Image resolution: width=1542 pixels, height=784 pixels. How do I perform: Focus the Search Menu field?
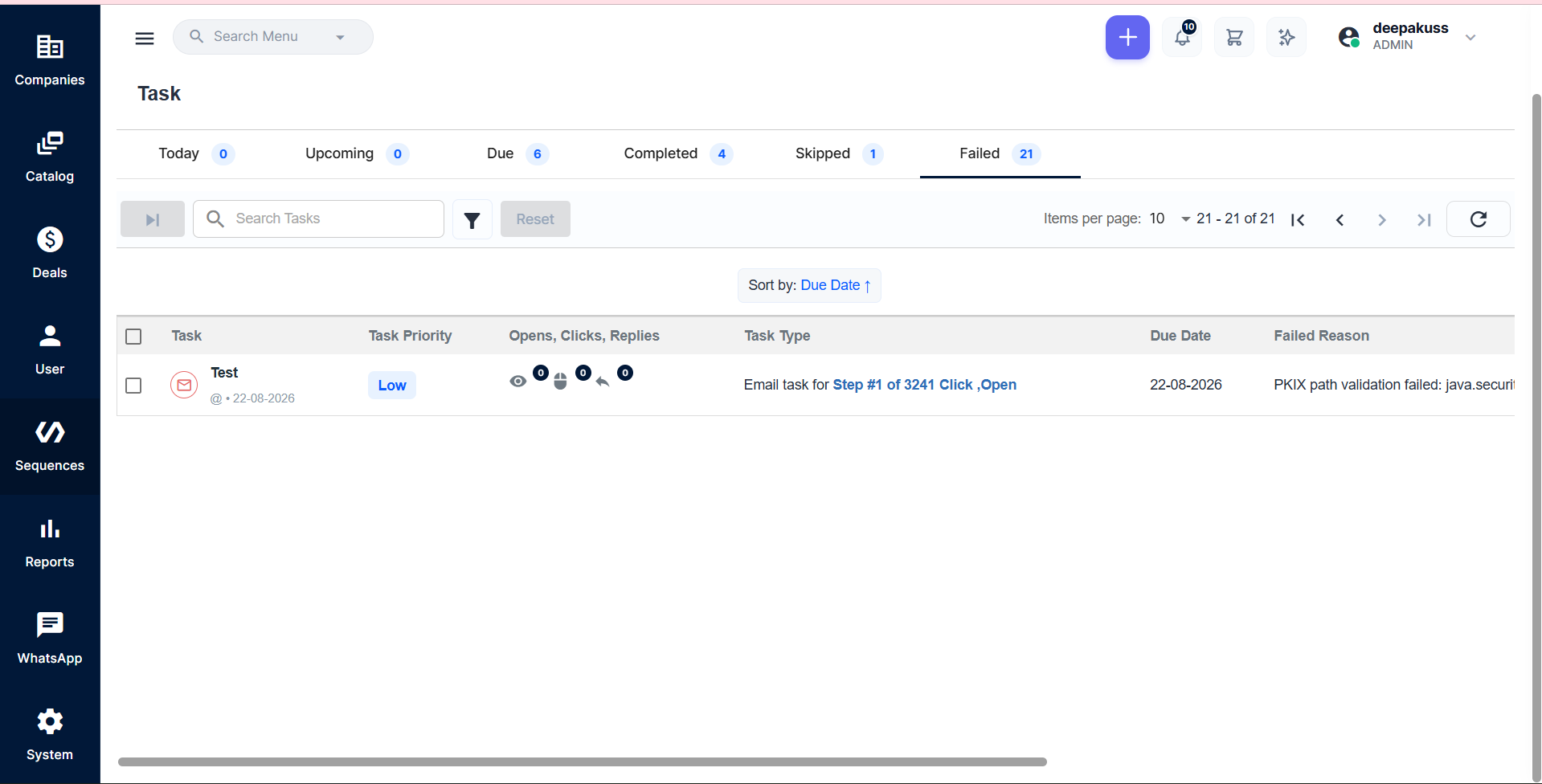[x=273, y=37]
